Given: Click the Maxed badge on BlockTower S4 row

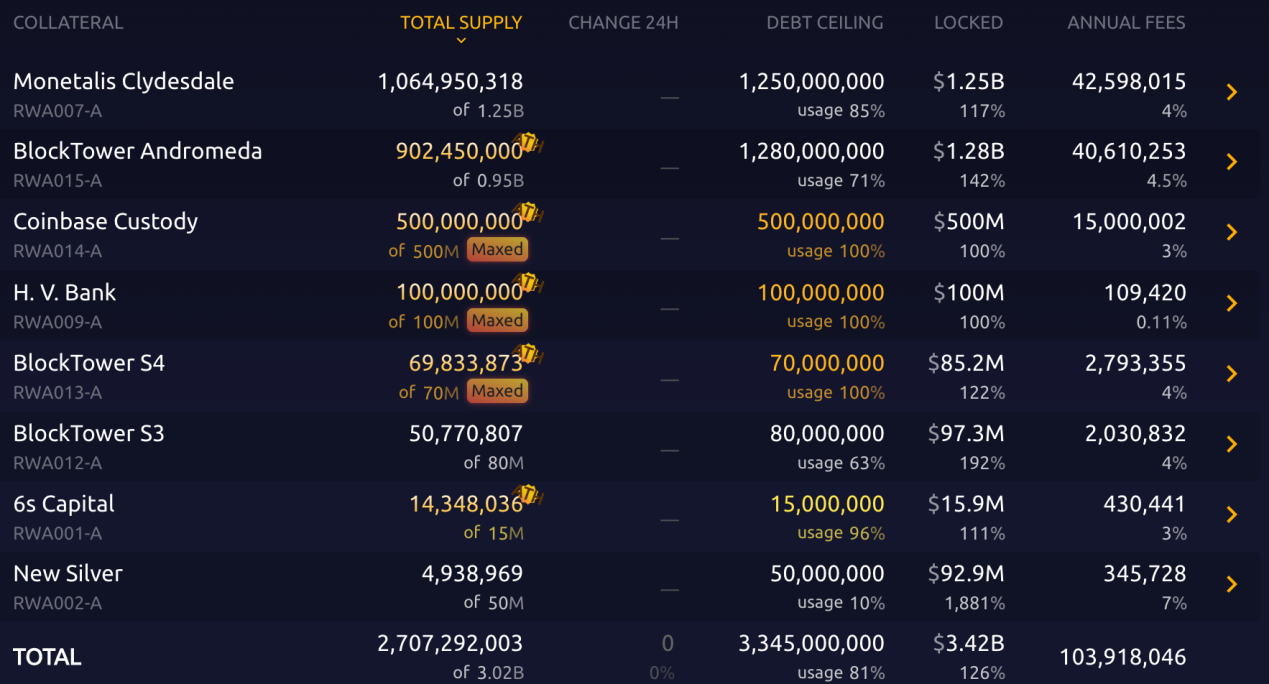Looking at the screenshot, I should click(x=497, y=391).
